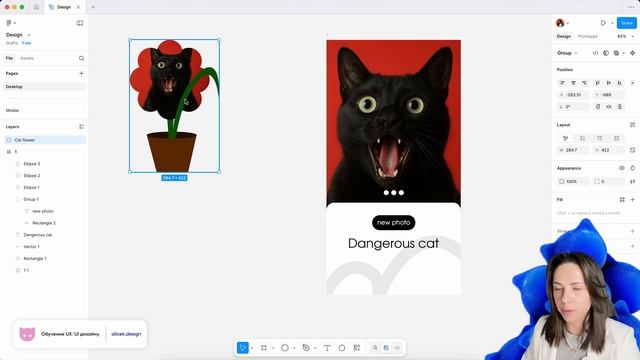
Task: Open the Present options dropdown arrow
Action: pos(612,23)
